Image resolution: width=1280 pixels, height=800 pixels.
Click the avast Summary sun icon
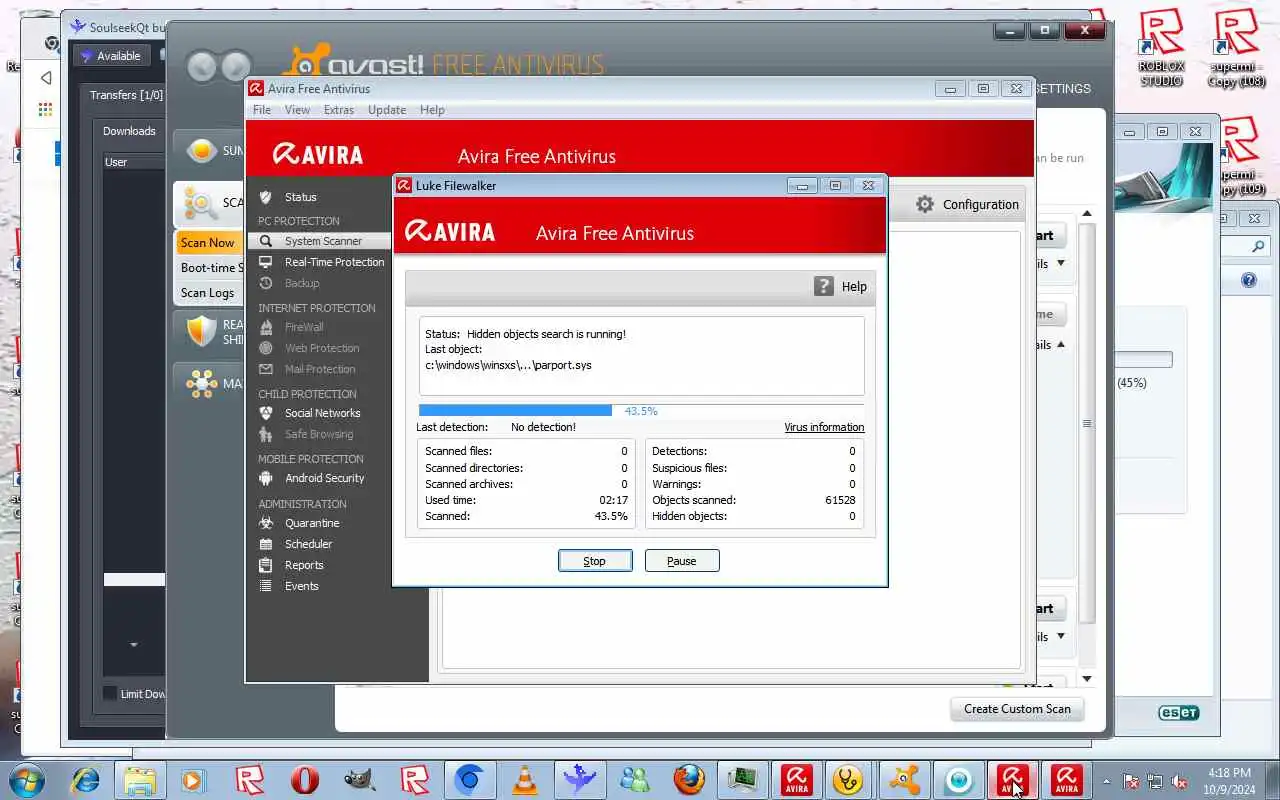[x=202, y=151]
